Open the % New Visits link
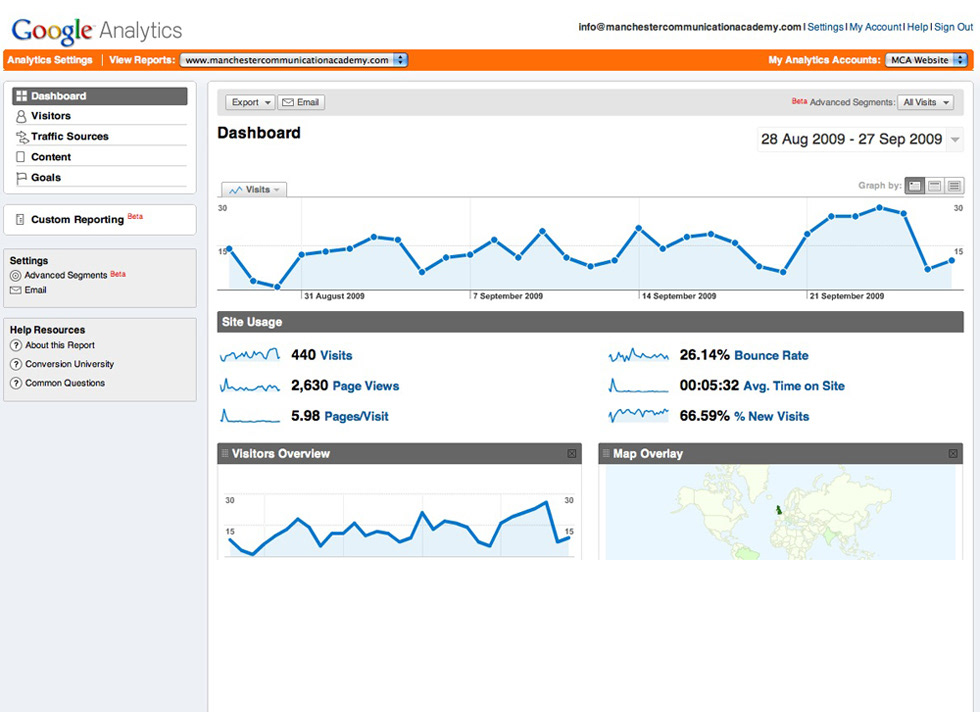The height and width of the screenshot is (713, 980). [x=771, y=417]
